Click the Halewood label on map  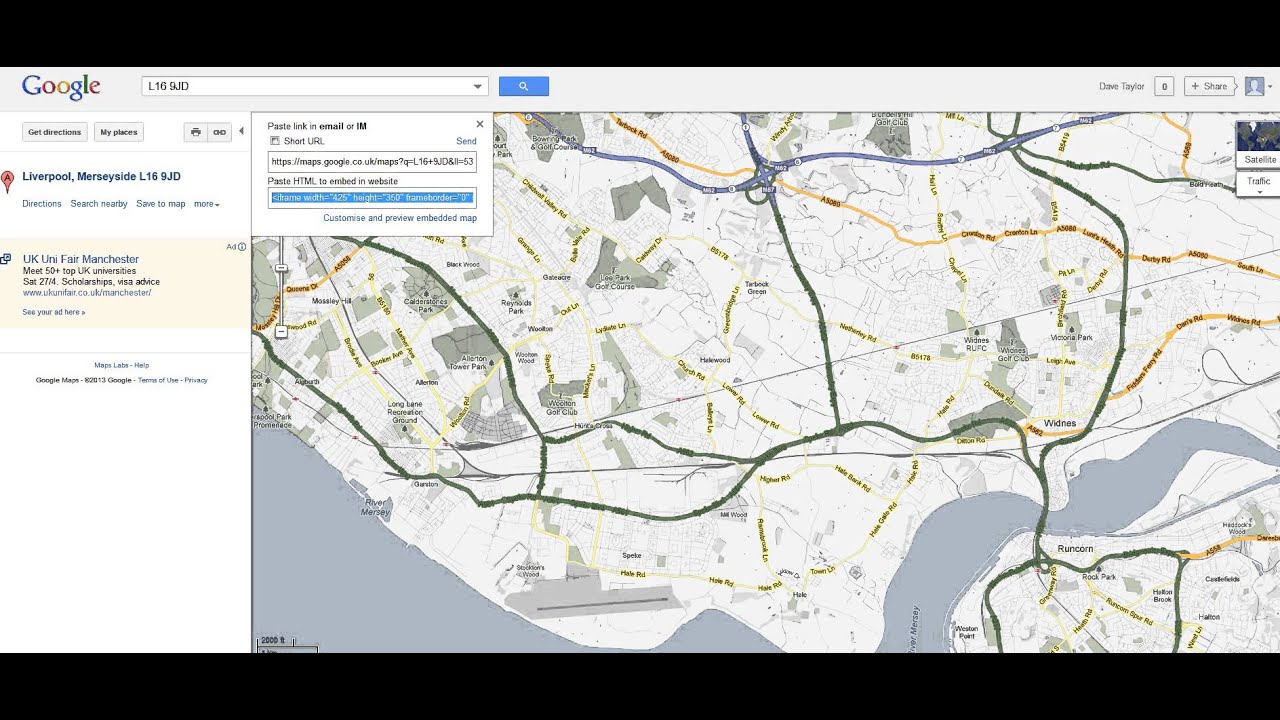(715, 360)
